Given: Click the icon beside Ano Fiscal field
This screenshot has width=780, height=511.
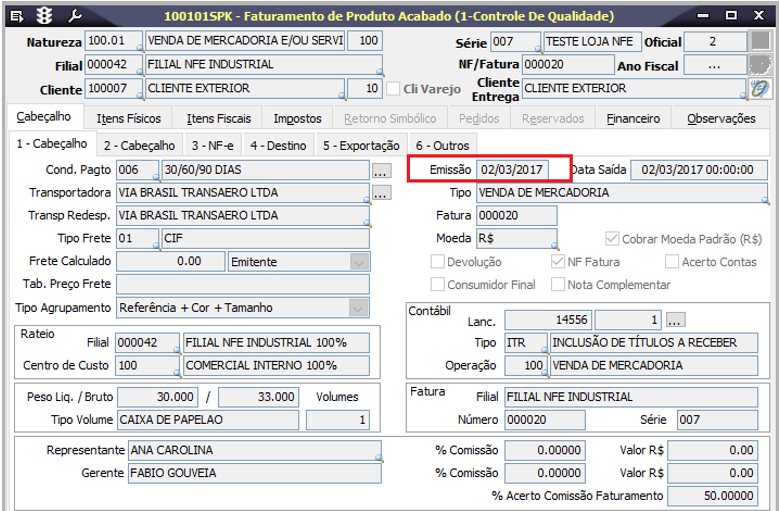Looking at the screenshot, I should [761, 65].
